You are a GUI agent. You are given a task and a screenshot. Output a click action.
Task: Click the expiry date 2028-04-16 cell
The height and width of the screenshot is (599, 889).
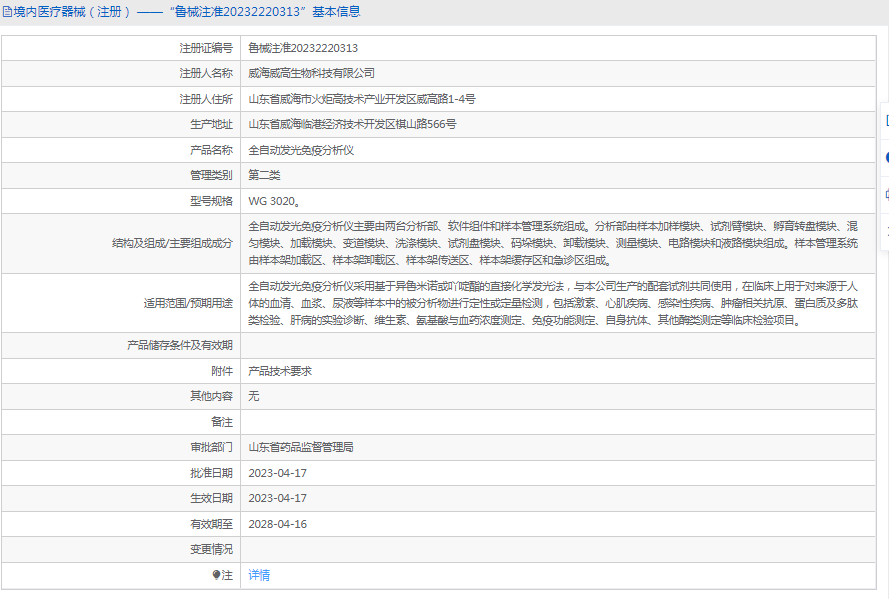[x=558, y=524]
